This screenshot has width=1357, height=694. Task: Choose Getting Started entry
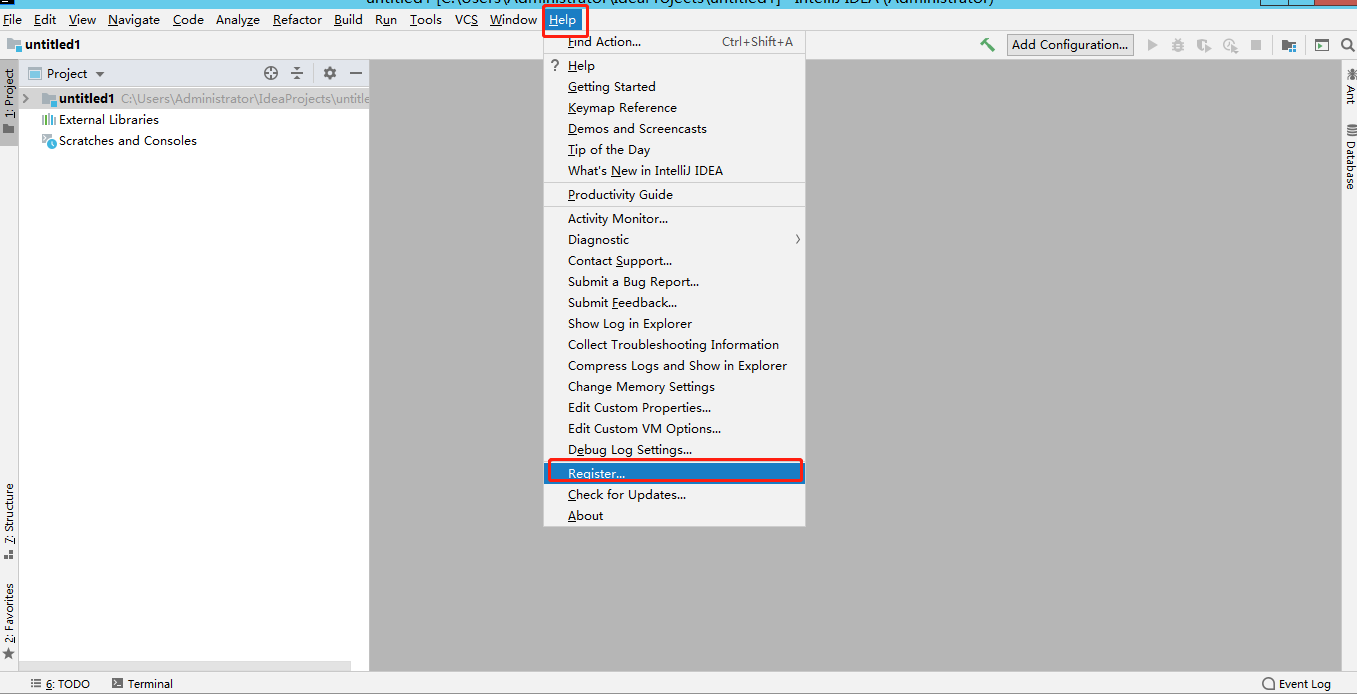click(x=674, y=87)
